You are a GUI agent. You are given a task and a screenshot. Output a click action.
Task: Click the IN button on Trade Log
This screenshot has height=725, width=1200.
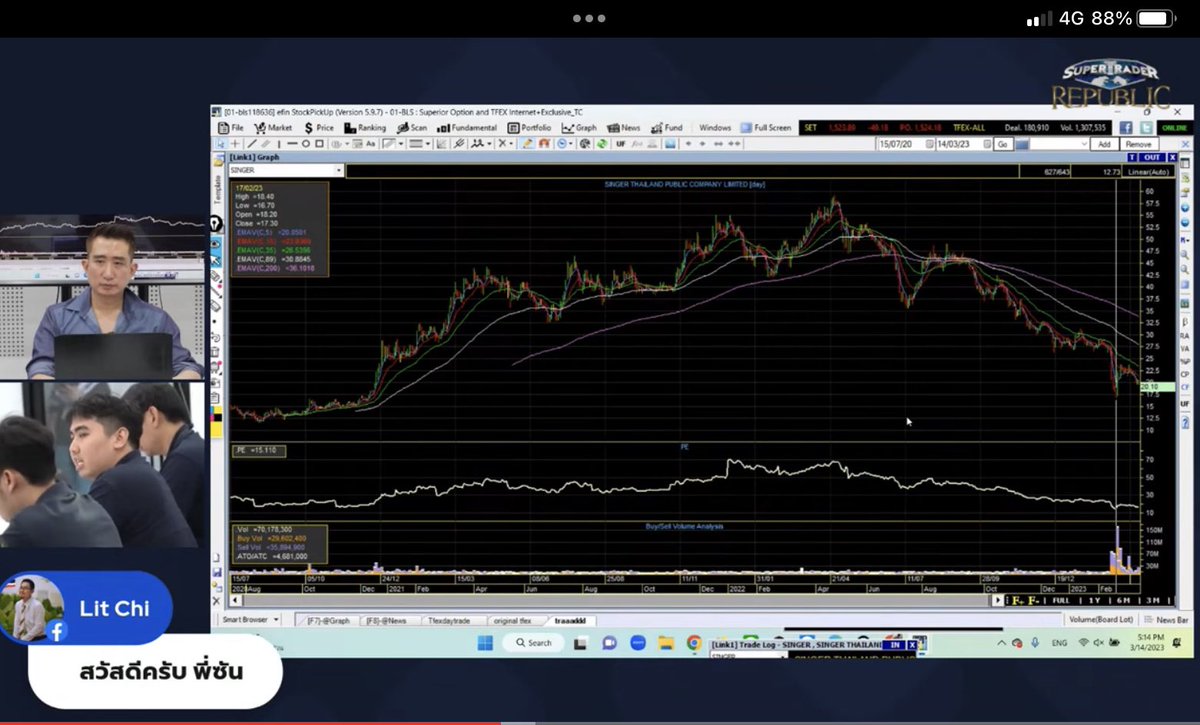coord(894,645)
